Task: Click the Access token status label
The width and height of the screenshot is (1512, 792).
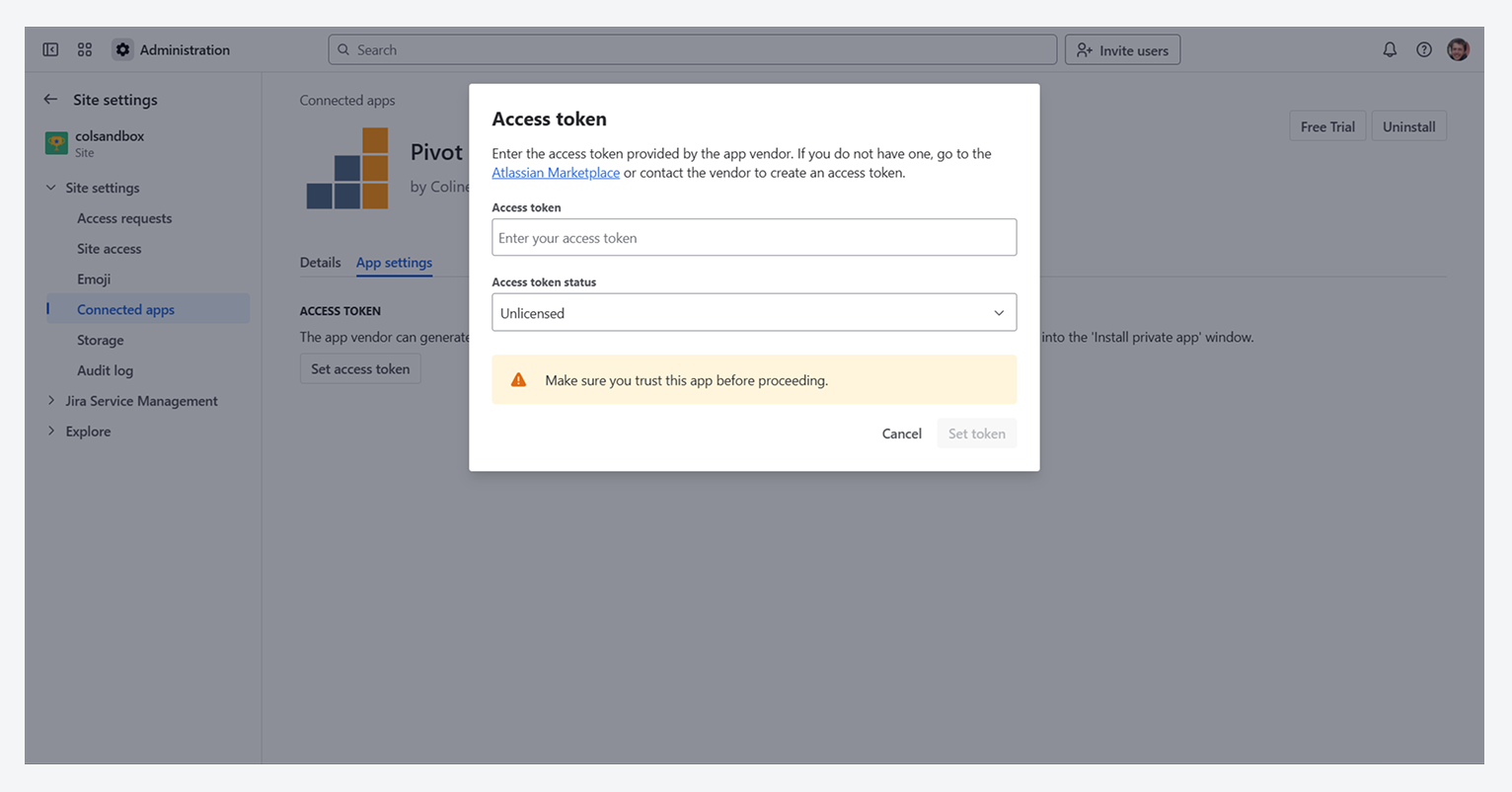Action: pyautogui.click(x=544, y=282)
